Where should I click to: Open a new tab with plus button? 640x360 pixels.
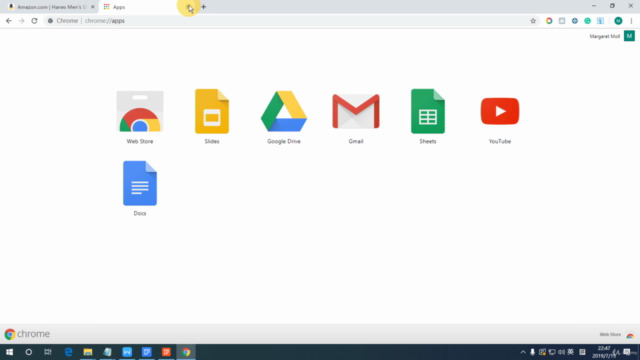[204, 7]
